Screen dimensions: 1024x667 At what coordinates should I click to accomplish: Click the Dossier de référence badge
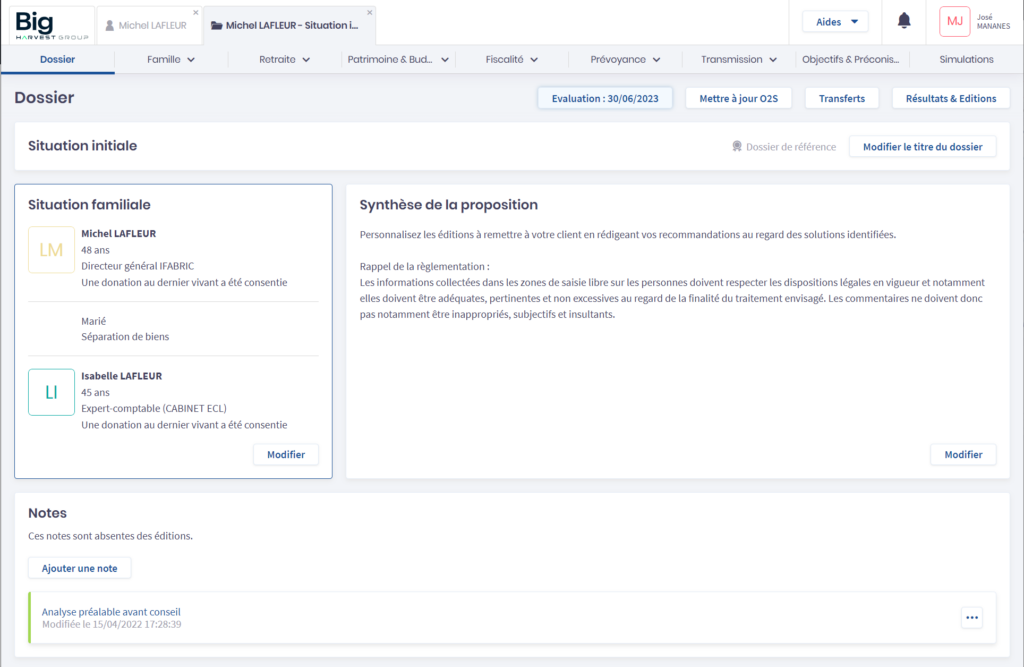[783, 147]
